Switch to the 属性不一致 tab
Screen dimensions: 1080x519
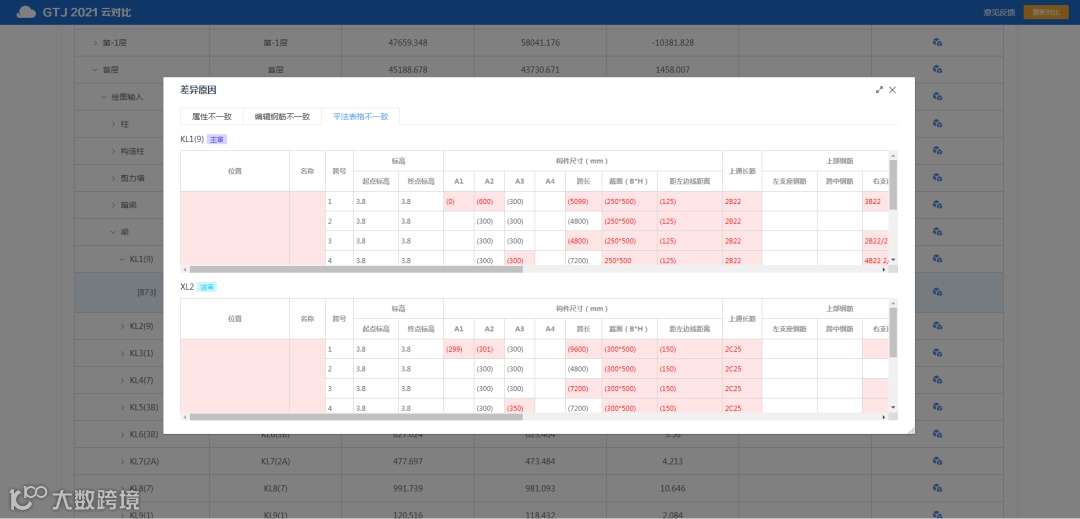(x=211, y=116)
